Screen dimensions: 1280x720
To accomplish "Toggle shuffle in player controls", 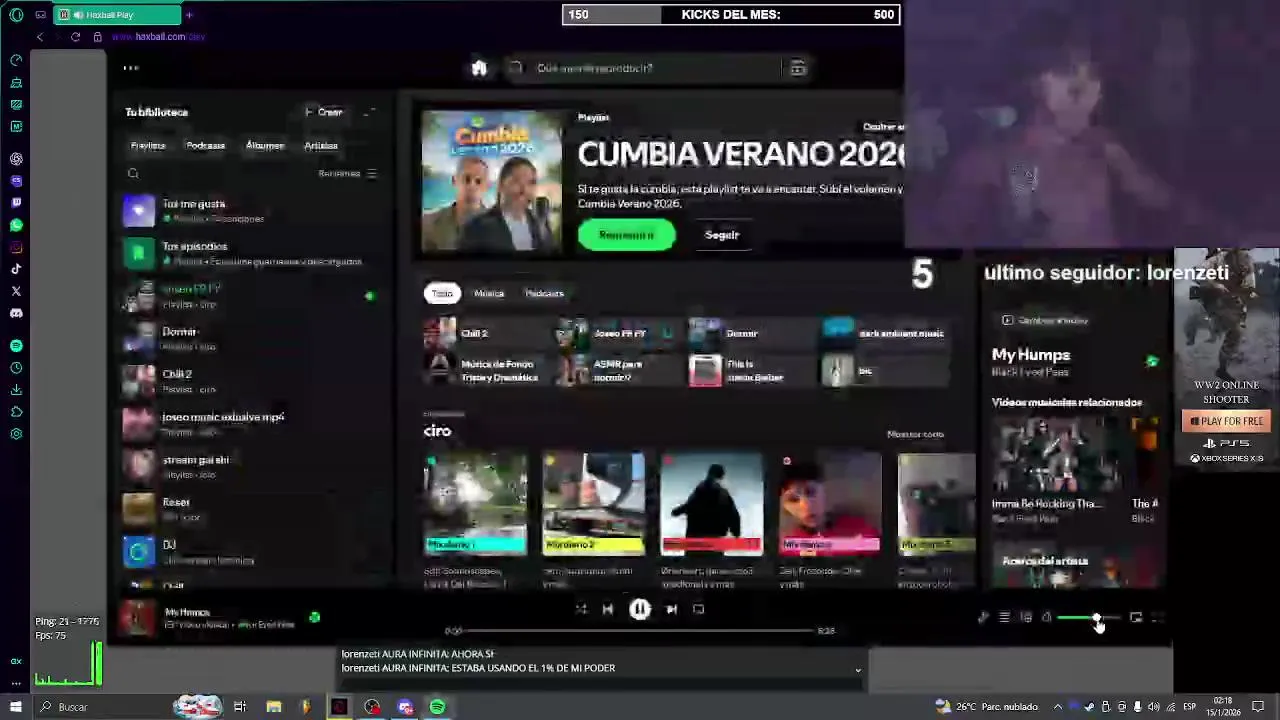I will pyautogui.click(x=581, y=609).
